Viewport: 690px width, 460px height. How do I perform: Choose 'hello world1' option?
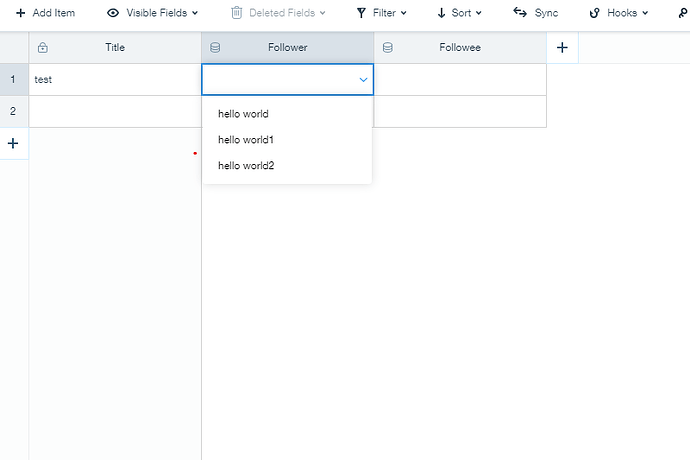pos(246,140)
